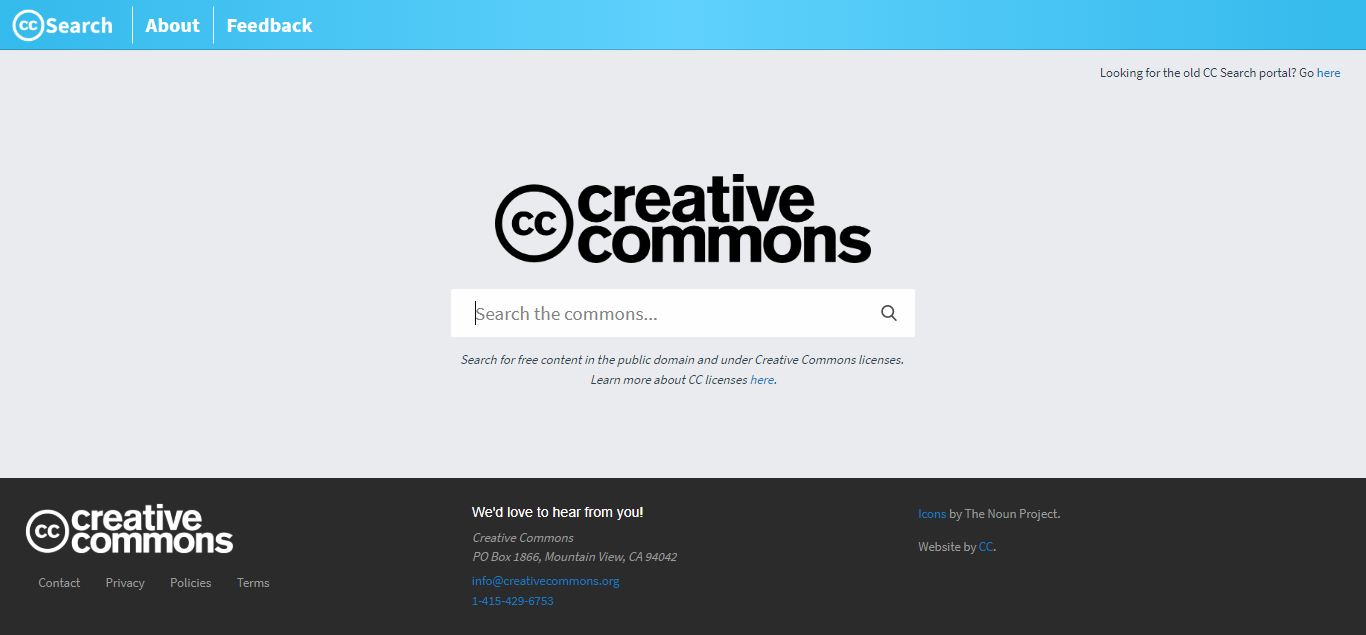Image resolution: width=1366 pixels, height=635 pixels.
Task: Click the PO Box 1866, Mountain View address text
Action: (575, 557)
